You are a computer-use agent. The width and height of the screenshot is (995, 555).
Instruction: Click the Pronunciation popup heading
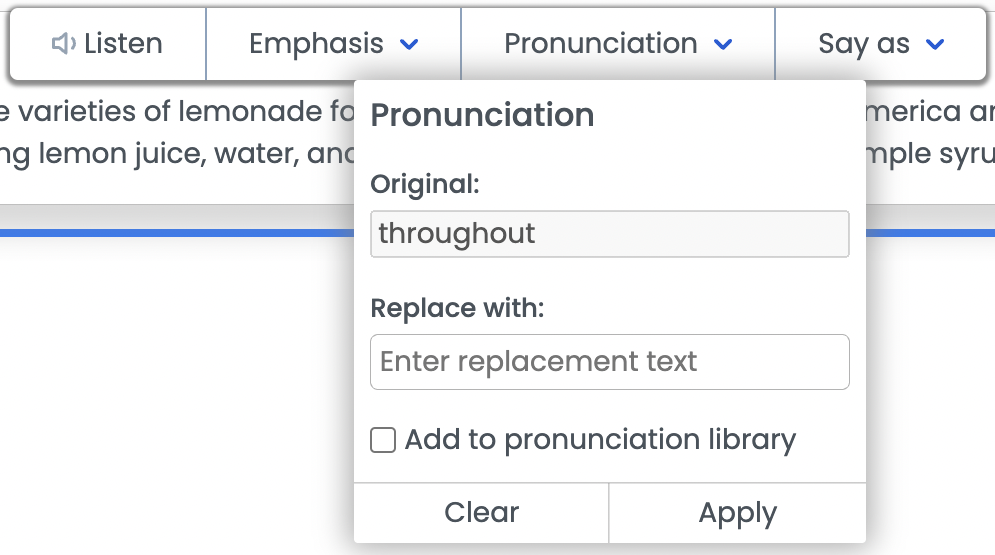click(x=482, y=115)
